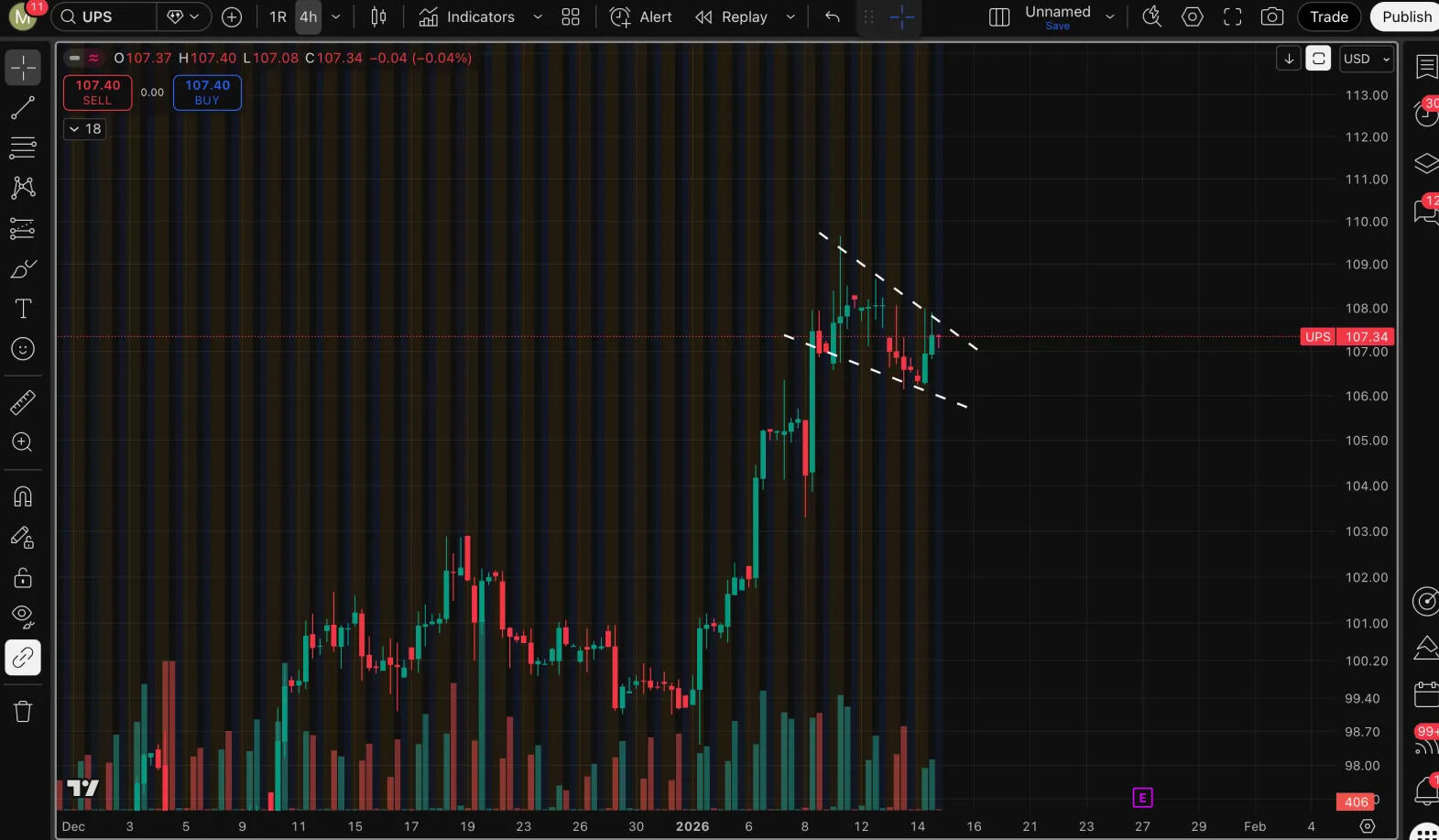Open the time interval dropdown arrow
1439x840 pixels.
[336, 16]
